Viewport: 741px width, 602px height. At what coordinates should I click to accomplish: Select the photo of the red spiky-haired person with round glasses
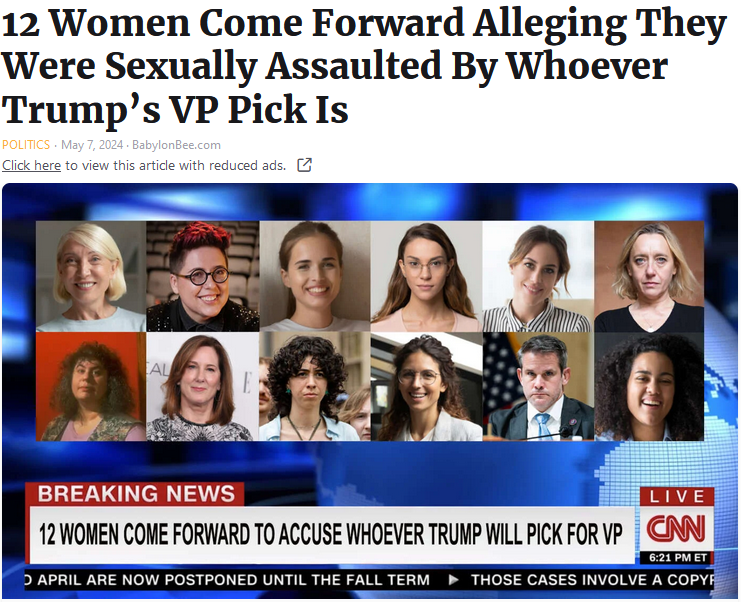[x=203, y=276]
